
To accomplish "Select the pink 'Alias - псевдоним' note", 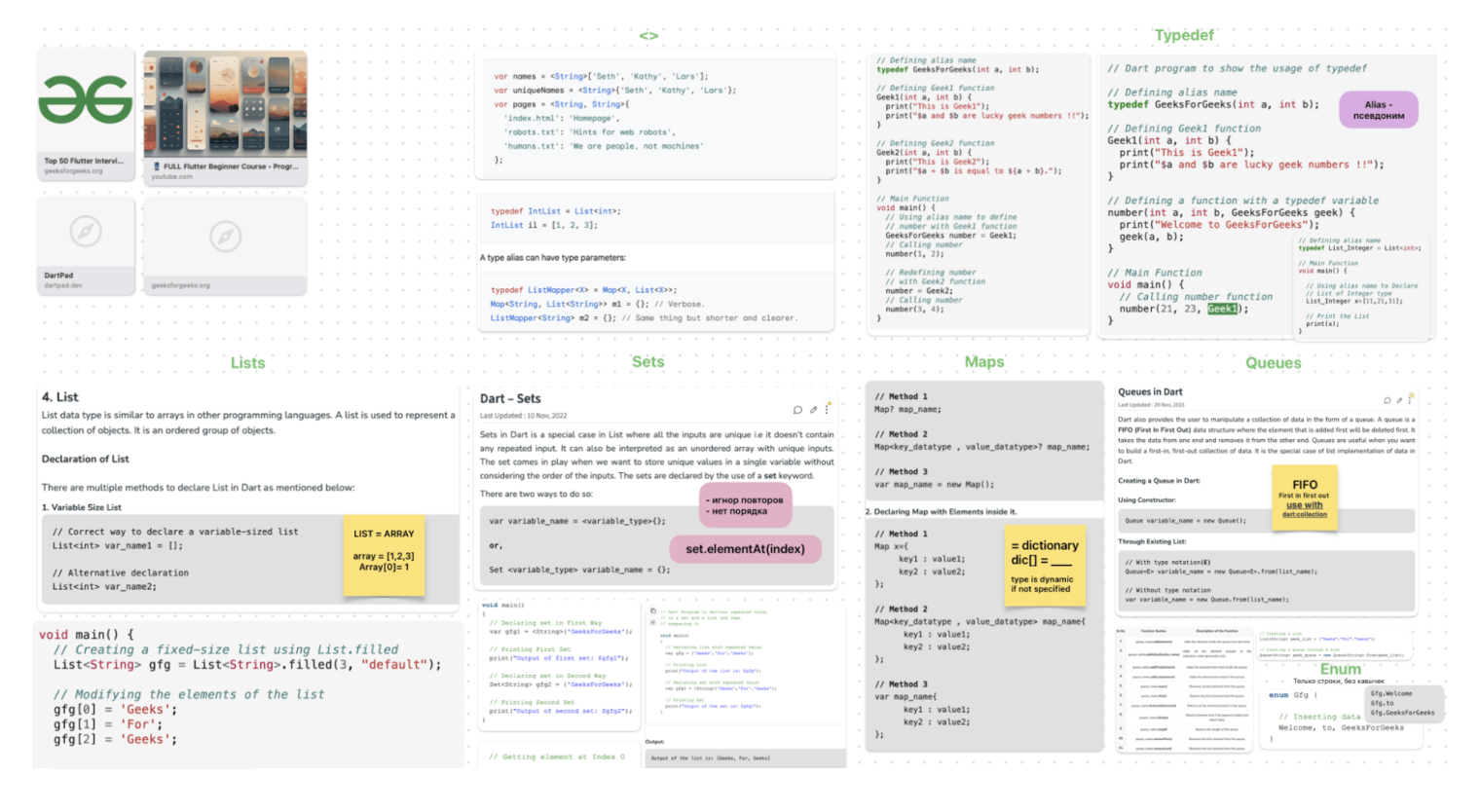I will coord(1378,109).
